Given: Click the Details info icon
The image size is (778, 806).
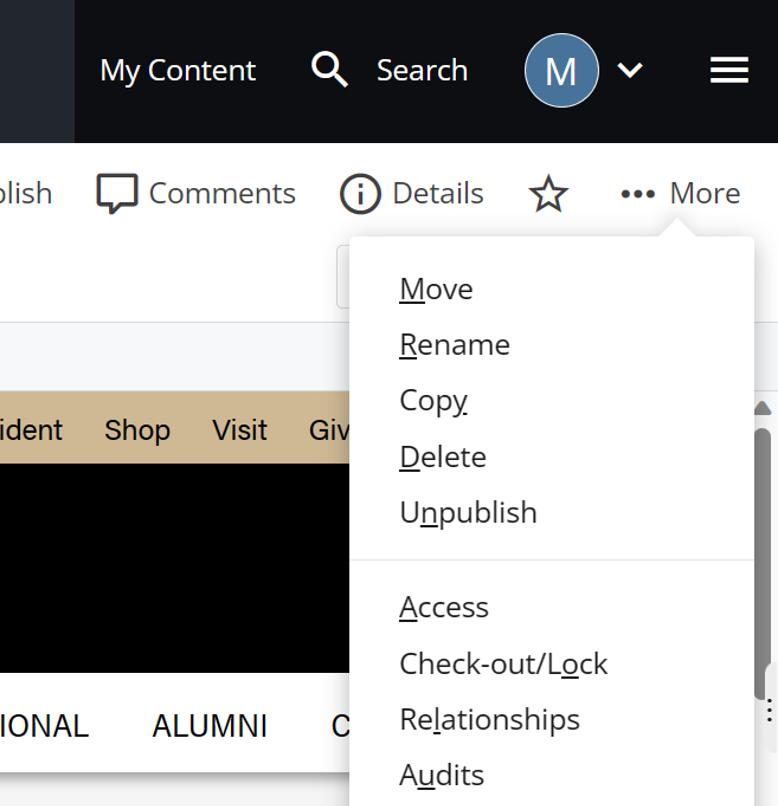Looking at the screenshot, I should point(360,193).
